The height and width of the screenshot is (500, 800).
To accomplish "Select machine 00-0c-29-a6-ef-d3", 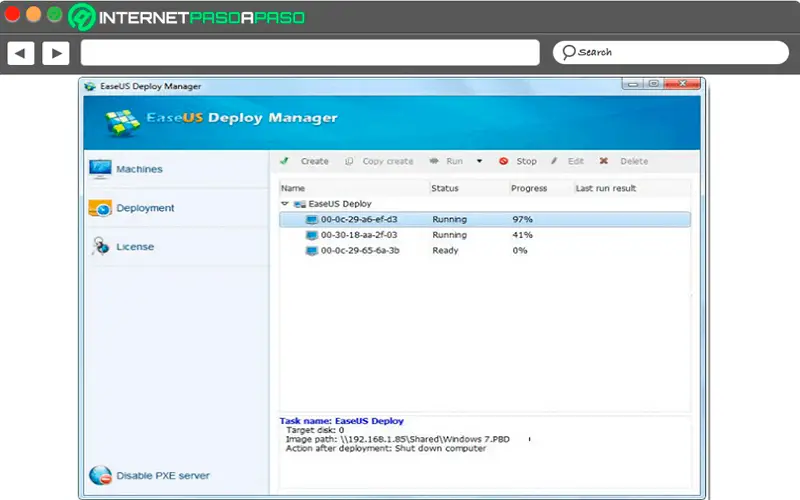I will 485,219.
